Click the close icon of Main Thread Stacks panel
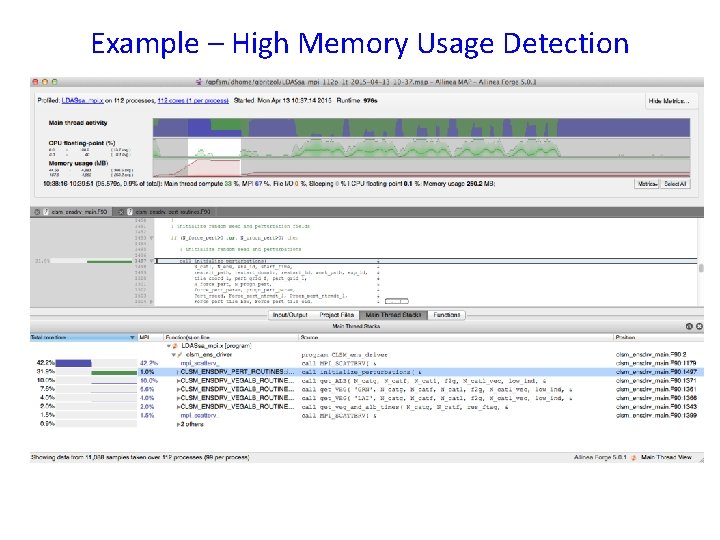Viewport: 720px width, 540px height. pyautogui.click(x=699, y=326)
